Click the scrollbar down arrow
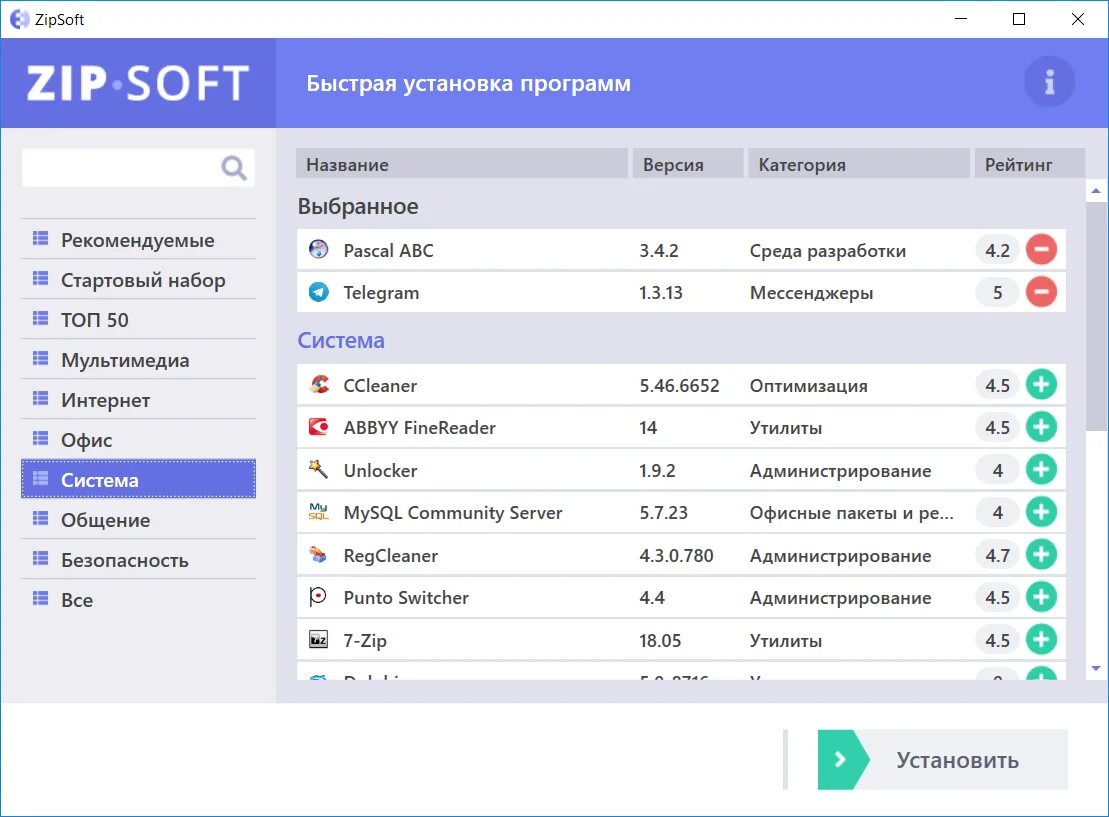The image size is (1109, 817). 1096,668
